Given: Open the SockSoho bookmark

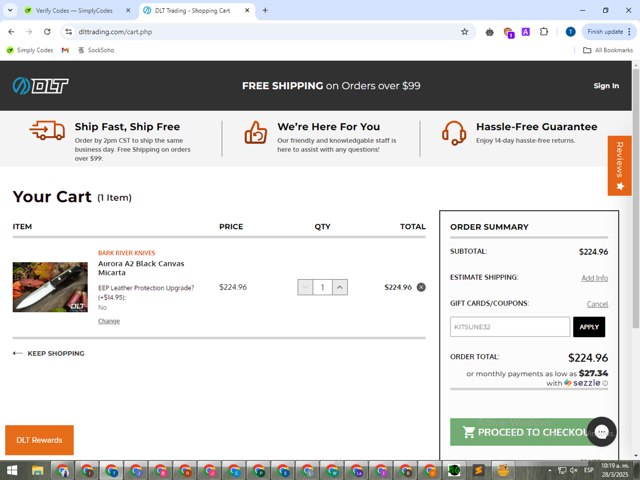Looking at the screenshot, I should click(96, 50).
